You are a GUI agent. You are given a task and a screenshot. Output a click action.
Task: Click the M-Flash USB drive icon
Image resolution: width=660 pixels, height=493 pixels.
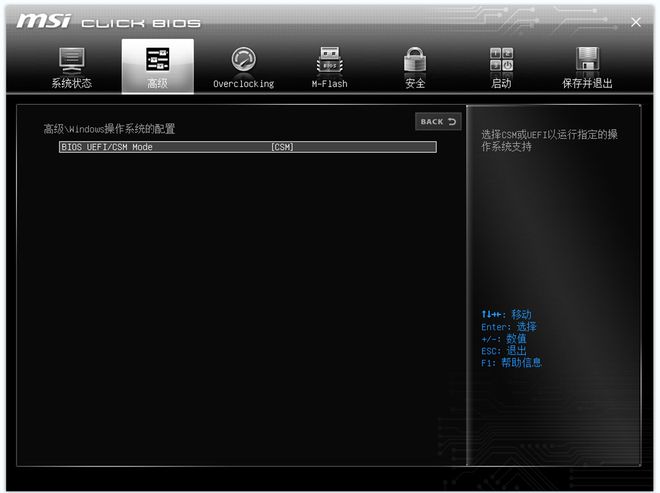coord(329,60)
